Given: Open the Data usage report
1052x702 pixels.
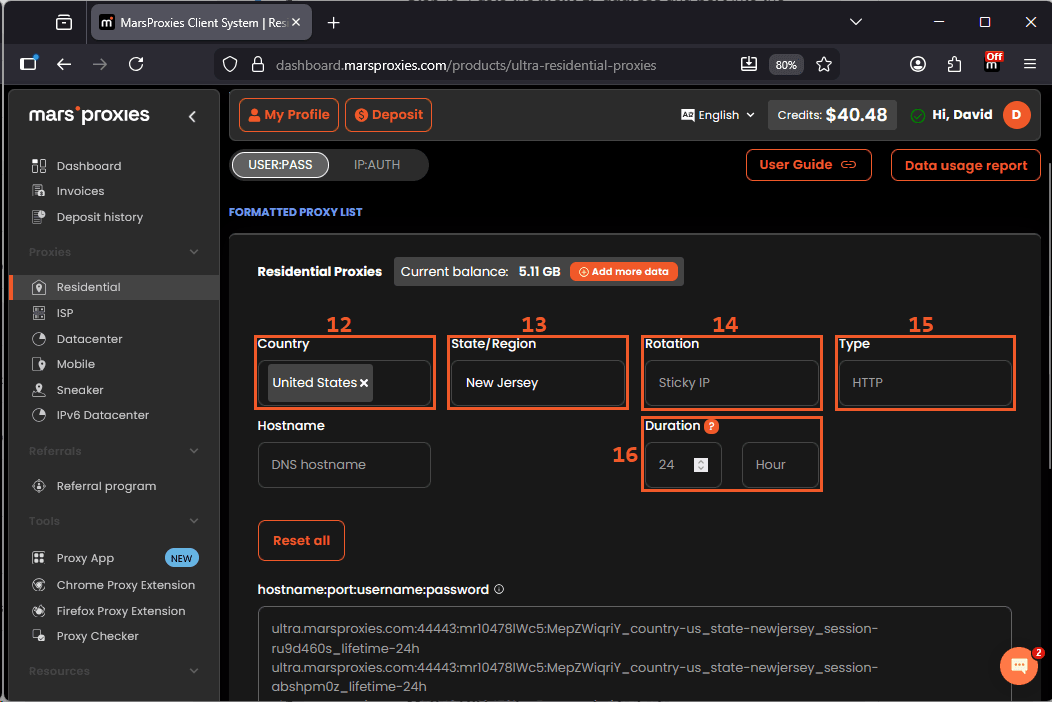Looking at the screenshot, I should pyautogui.click(x=965, y=165).
